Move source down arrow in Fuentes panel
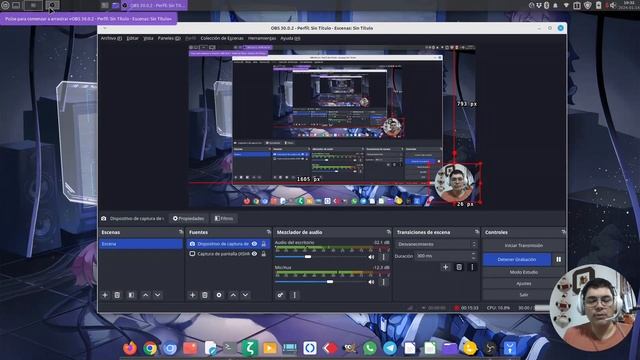The height and width of the screenshot is (360, 640). click(245, 295)
